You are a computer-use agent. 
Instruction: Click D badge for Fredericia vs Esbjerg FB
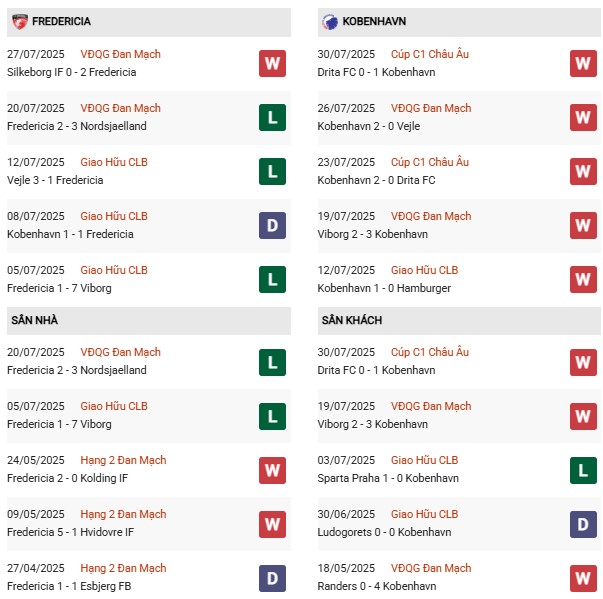point(271,578)
